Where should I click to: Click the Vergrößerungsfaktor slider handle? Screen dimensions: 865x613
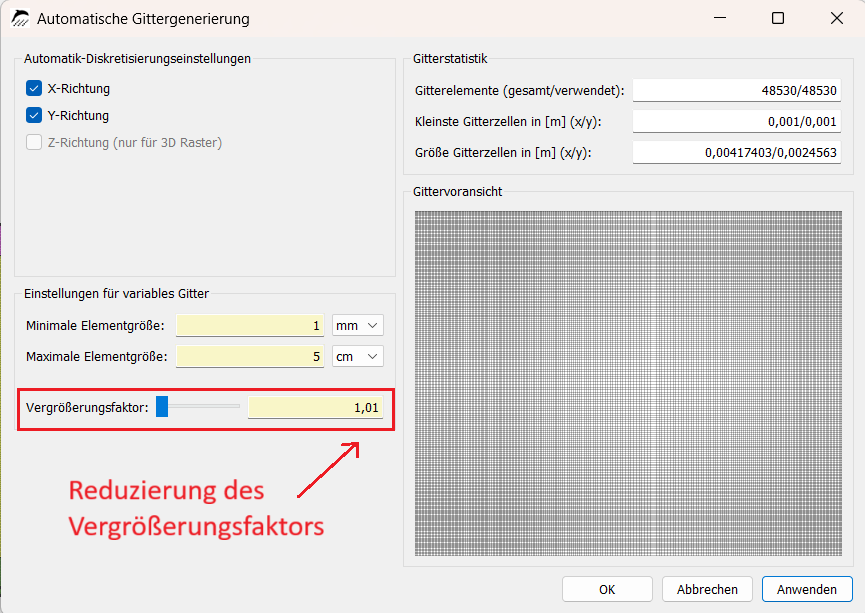click(x=162, y=407)
